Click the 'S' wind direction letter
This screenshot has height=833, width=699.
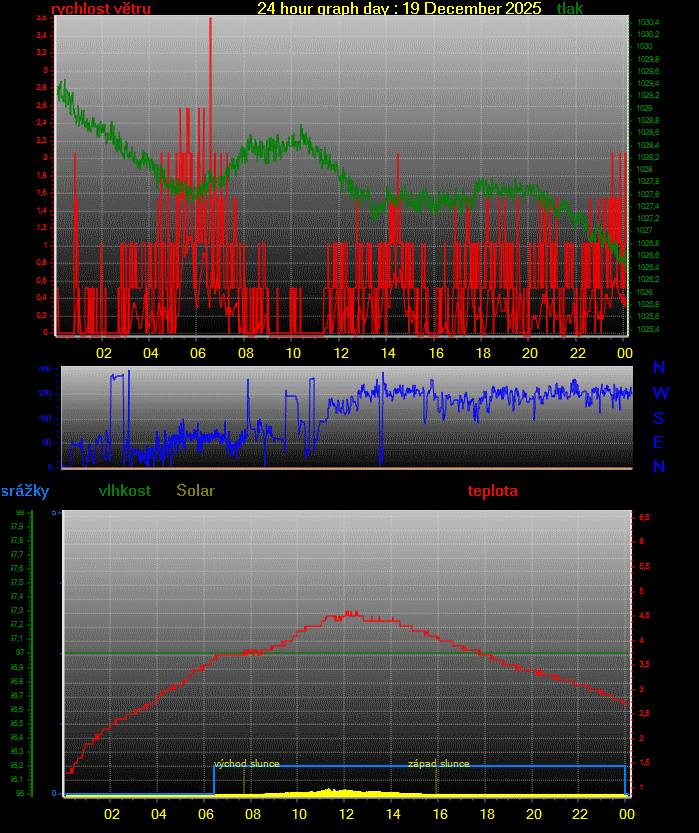659,419
